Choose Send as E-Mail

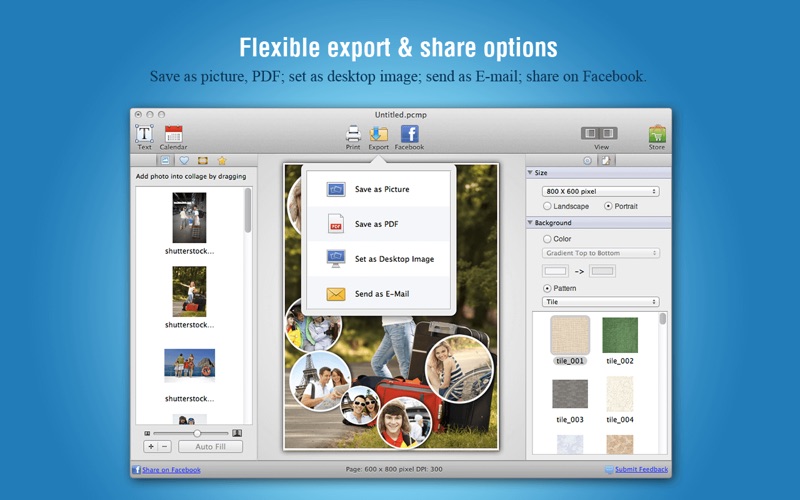[x=378, y=294]
